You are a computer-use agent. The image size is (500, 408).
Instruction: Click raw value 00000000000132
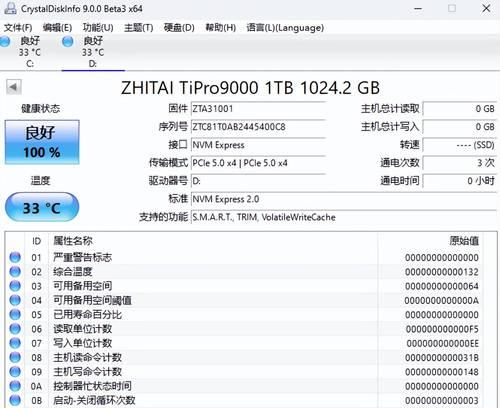coord(442,272)
